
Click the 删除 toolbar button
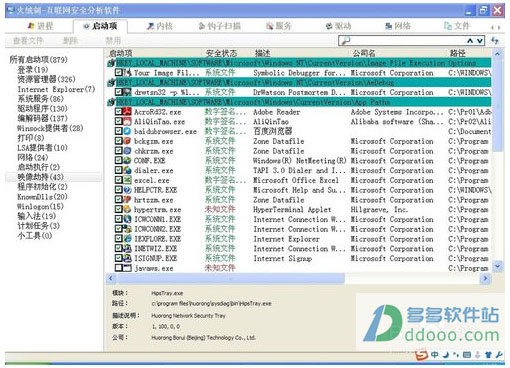(x=70, y=41)
